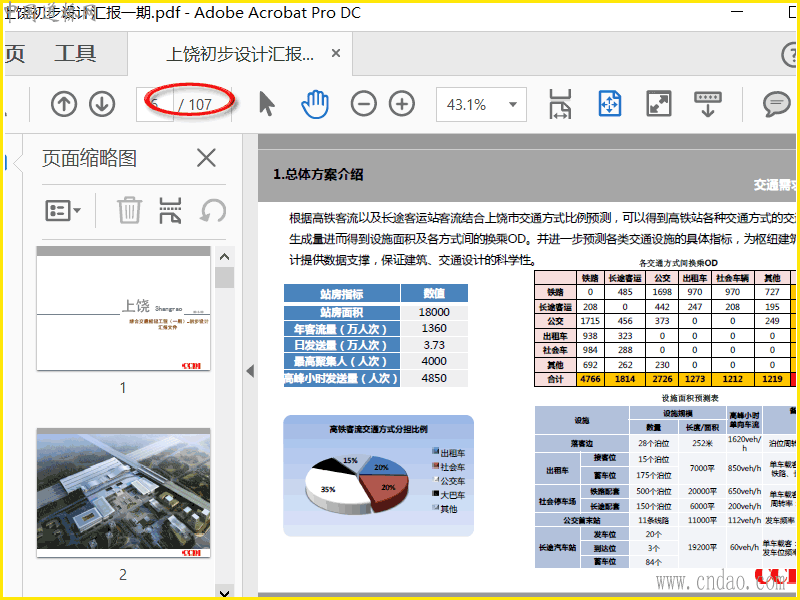Click the 高峰小时发送量 value 4850
The height and width of the screenshot is (600, 800).
pos(434,378)
